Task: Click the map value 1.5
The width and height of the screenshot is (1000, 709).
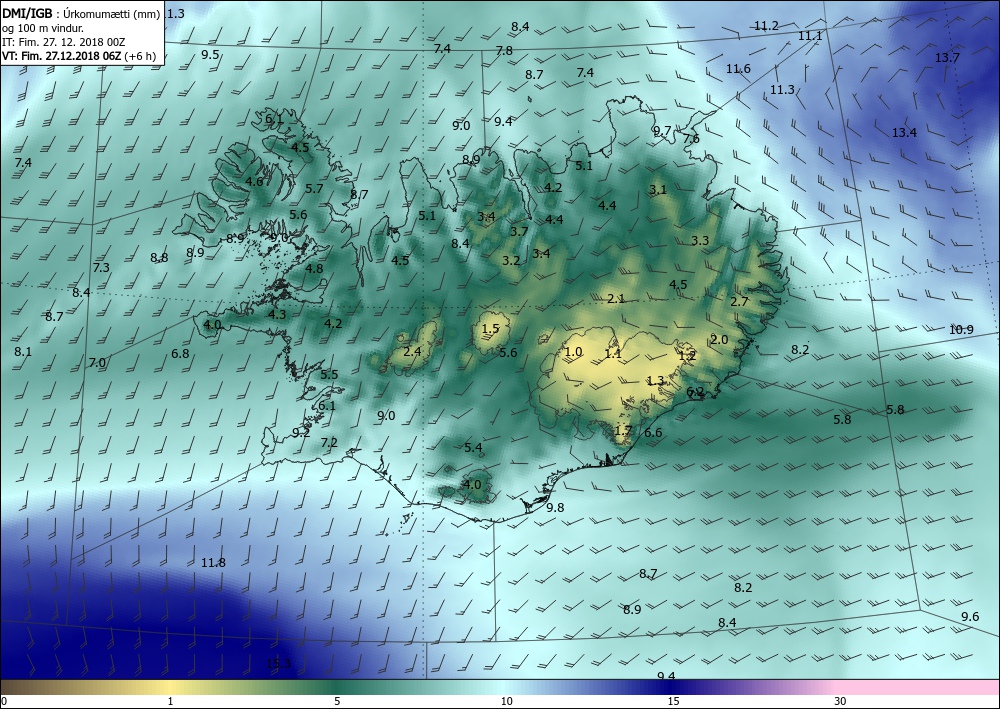Action: coord(490,330)
